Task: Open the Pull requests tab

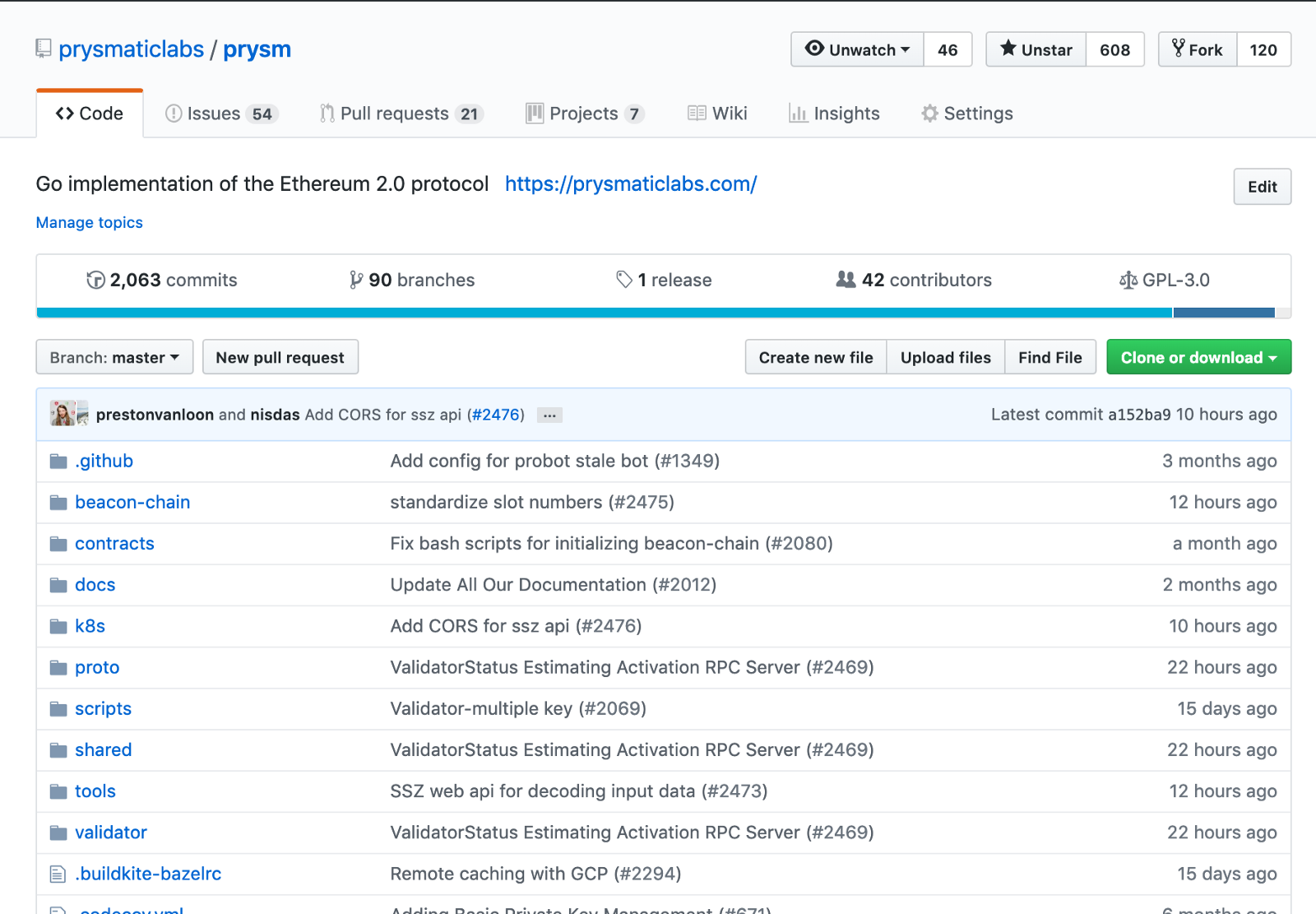Action: tap(401, 114)
